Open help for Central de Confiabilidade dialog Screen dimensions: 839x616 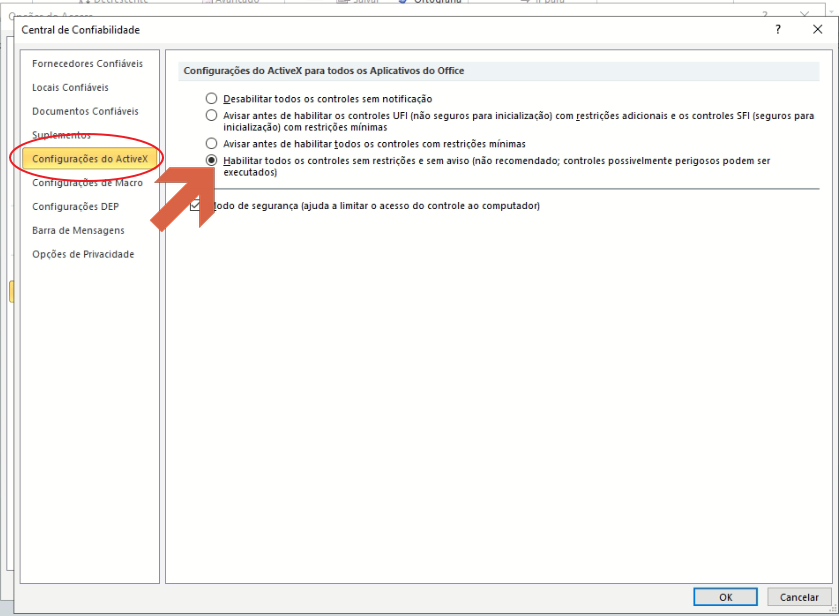[778, 30]
